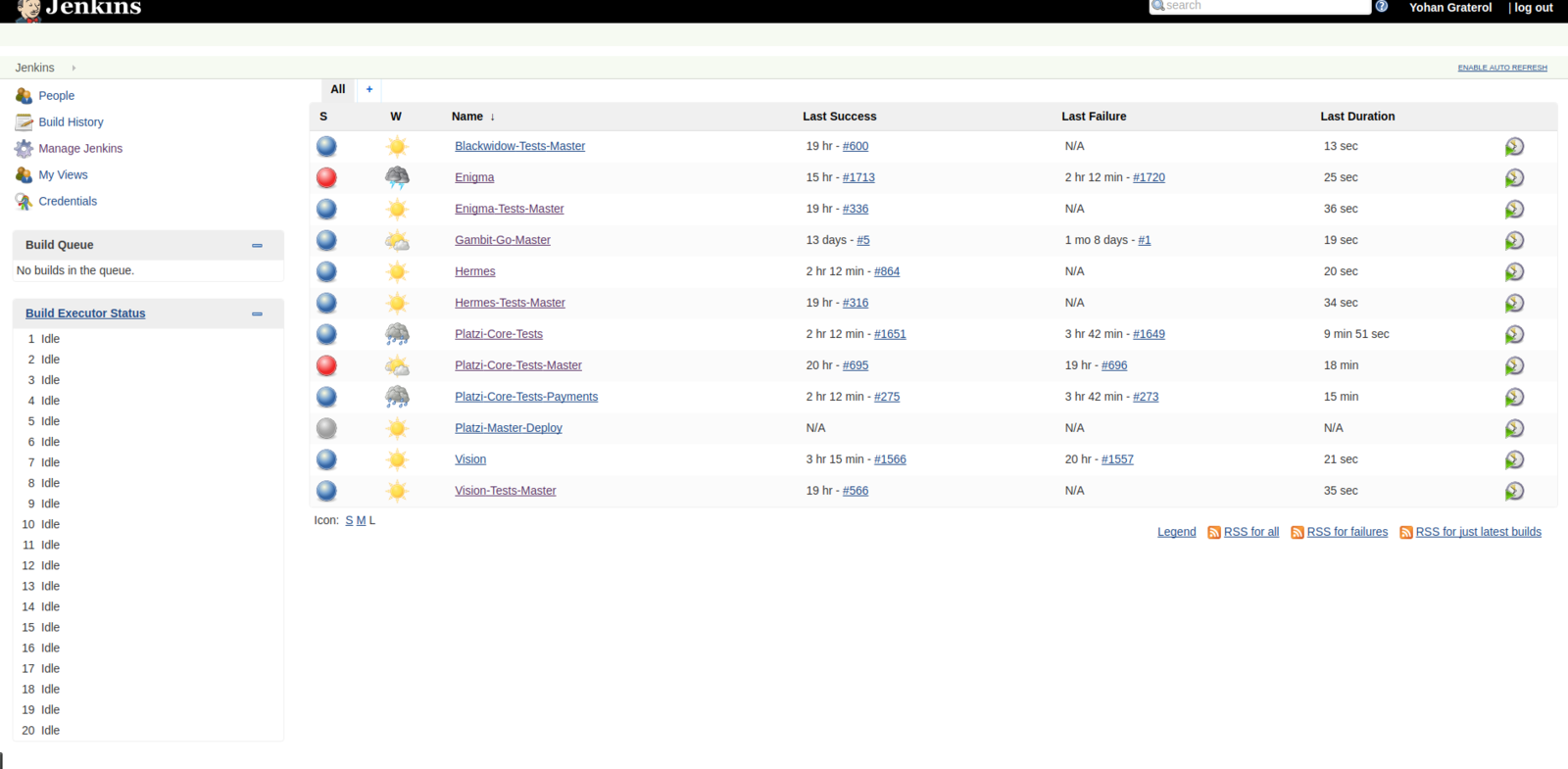Open Gambit-Go-Master failed build #1

point(1145,240)
